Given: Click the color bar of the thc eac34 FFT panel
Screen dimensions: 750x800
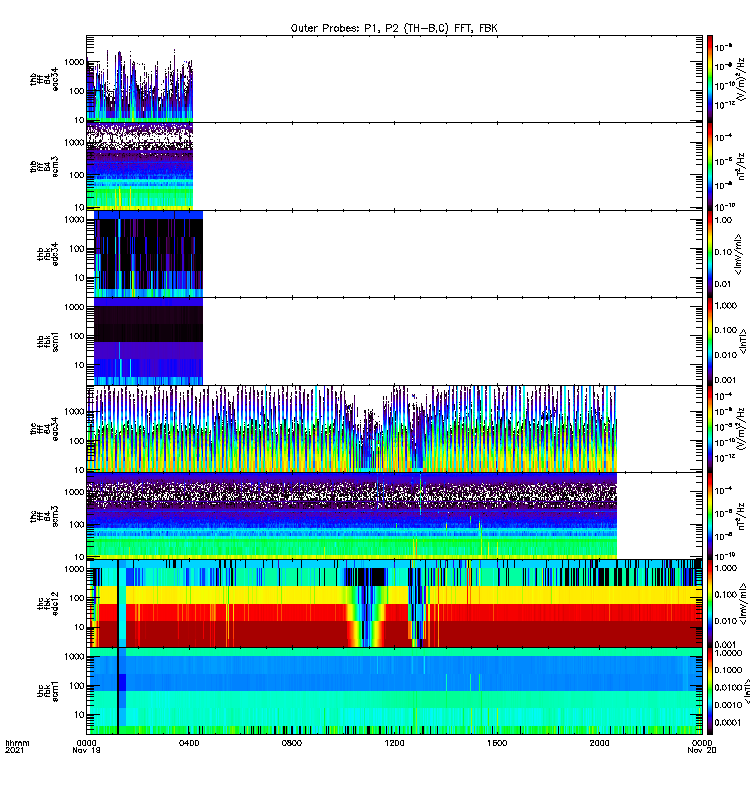Looking at the screenshot, I should [x=710, y=429].
